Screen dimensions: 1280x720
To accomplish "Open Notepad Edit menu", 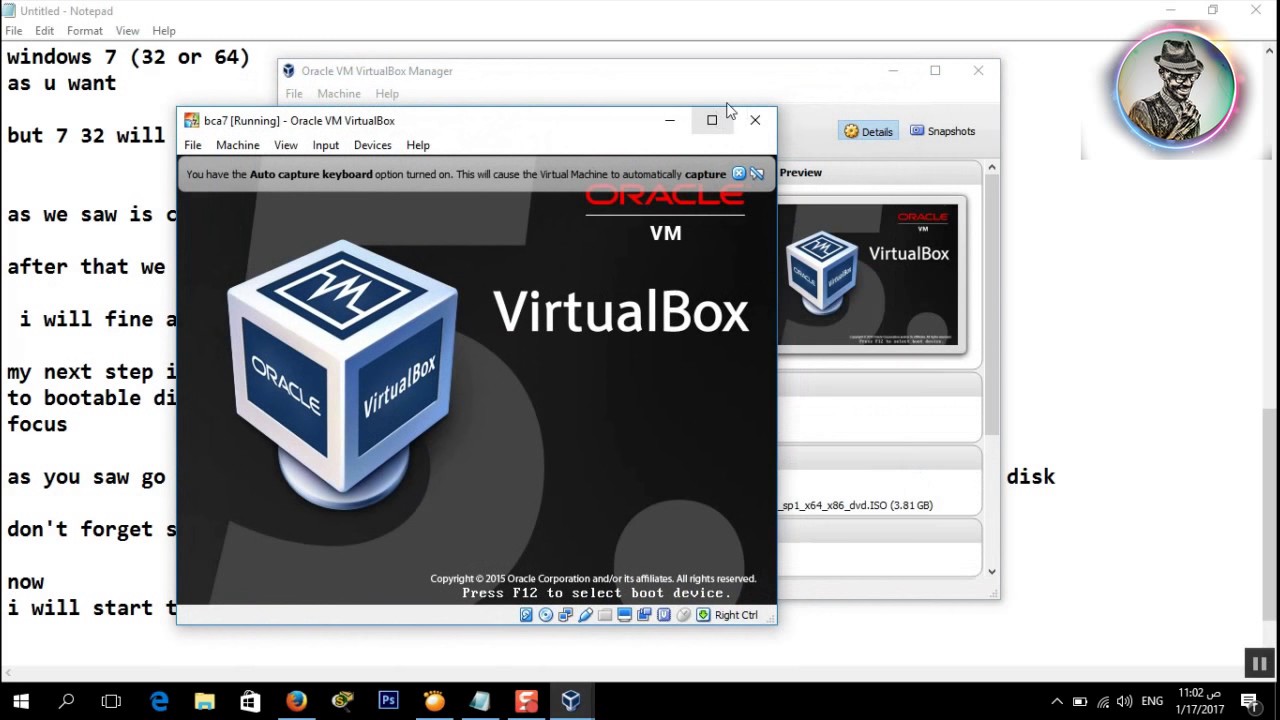I will pos(45,31).
